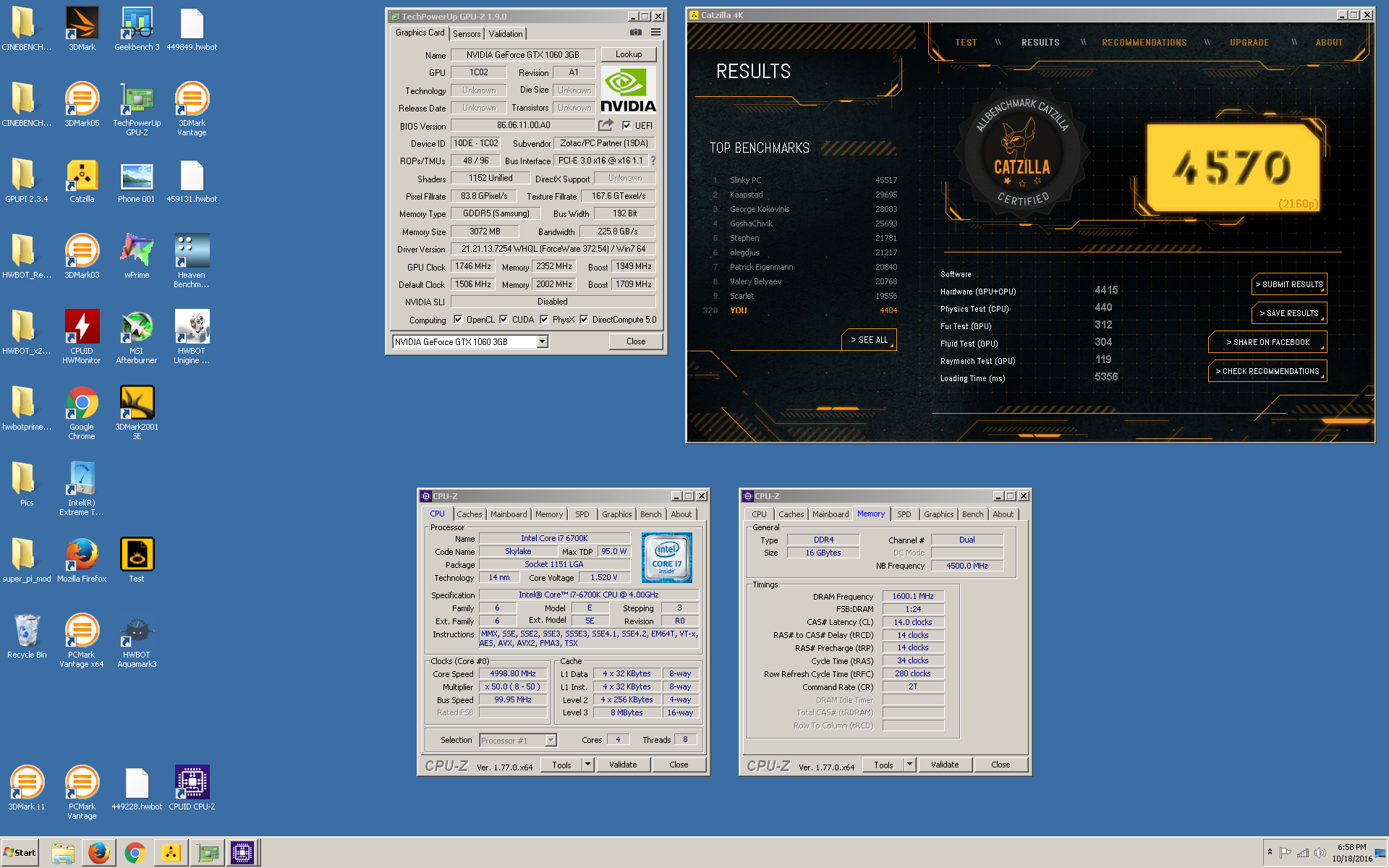Click the Tools button in CPU-Z CPU window
The image size is (1389, 868).
[561, 765]
